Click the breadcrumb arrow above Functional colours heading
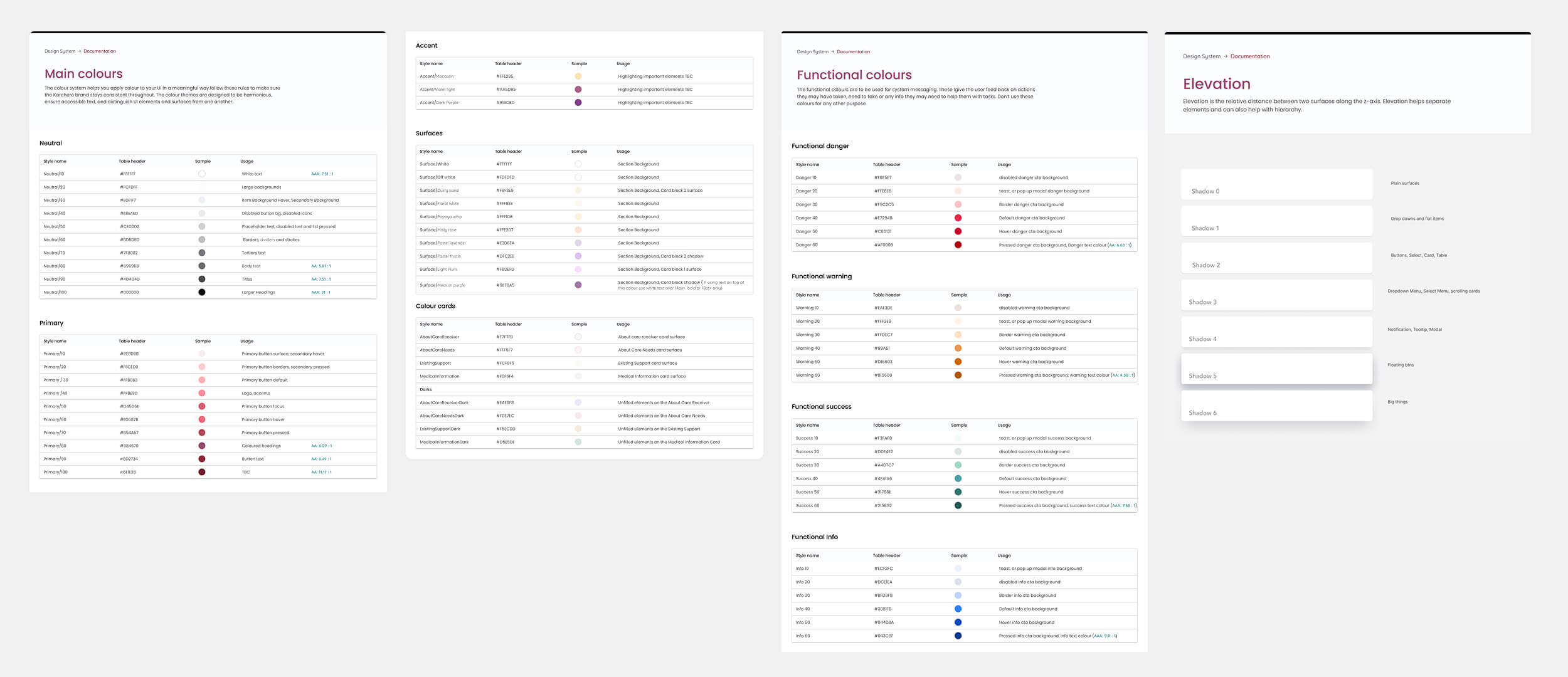Screen dimensions: 1568x677 tap(832, 52)
